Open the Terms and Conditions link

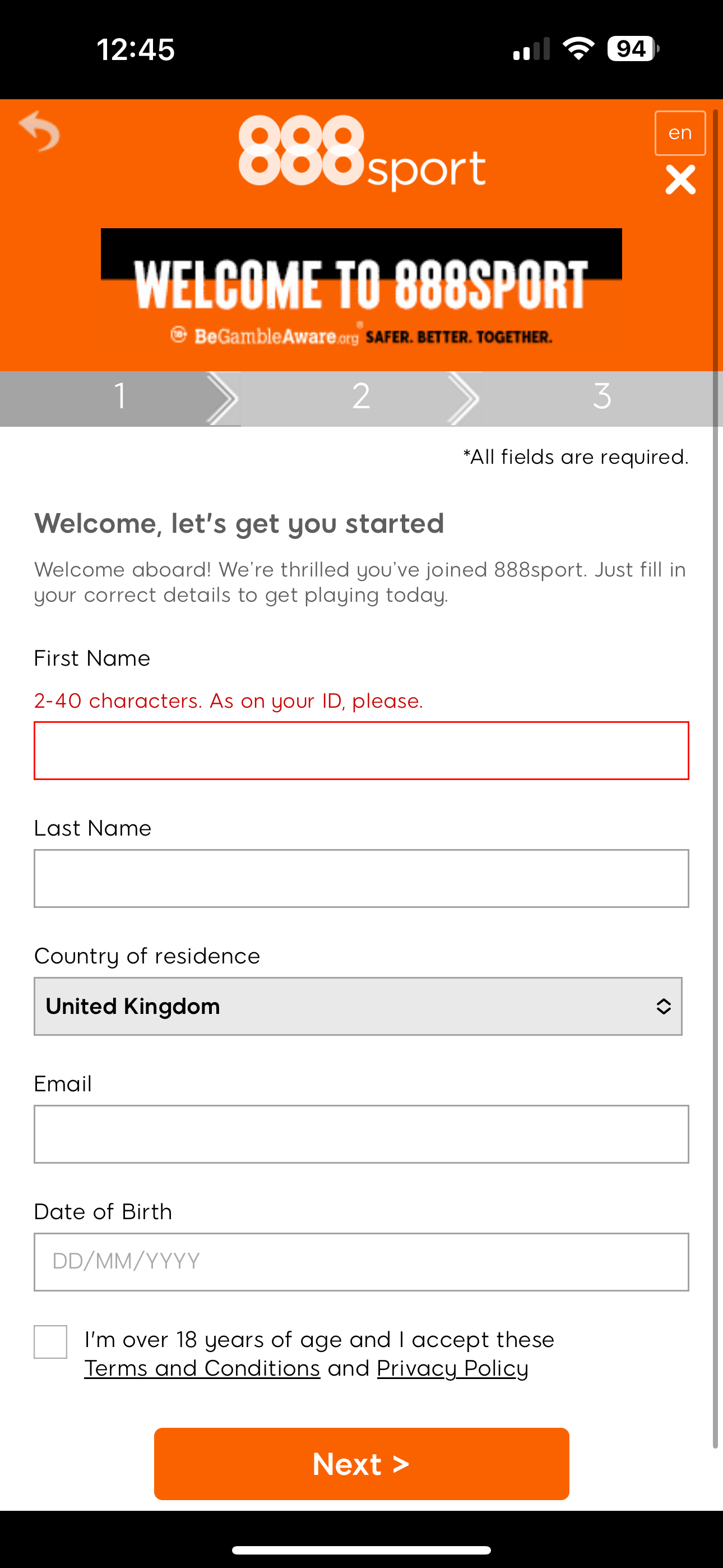tap(202, 1368)
